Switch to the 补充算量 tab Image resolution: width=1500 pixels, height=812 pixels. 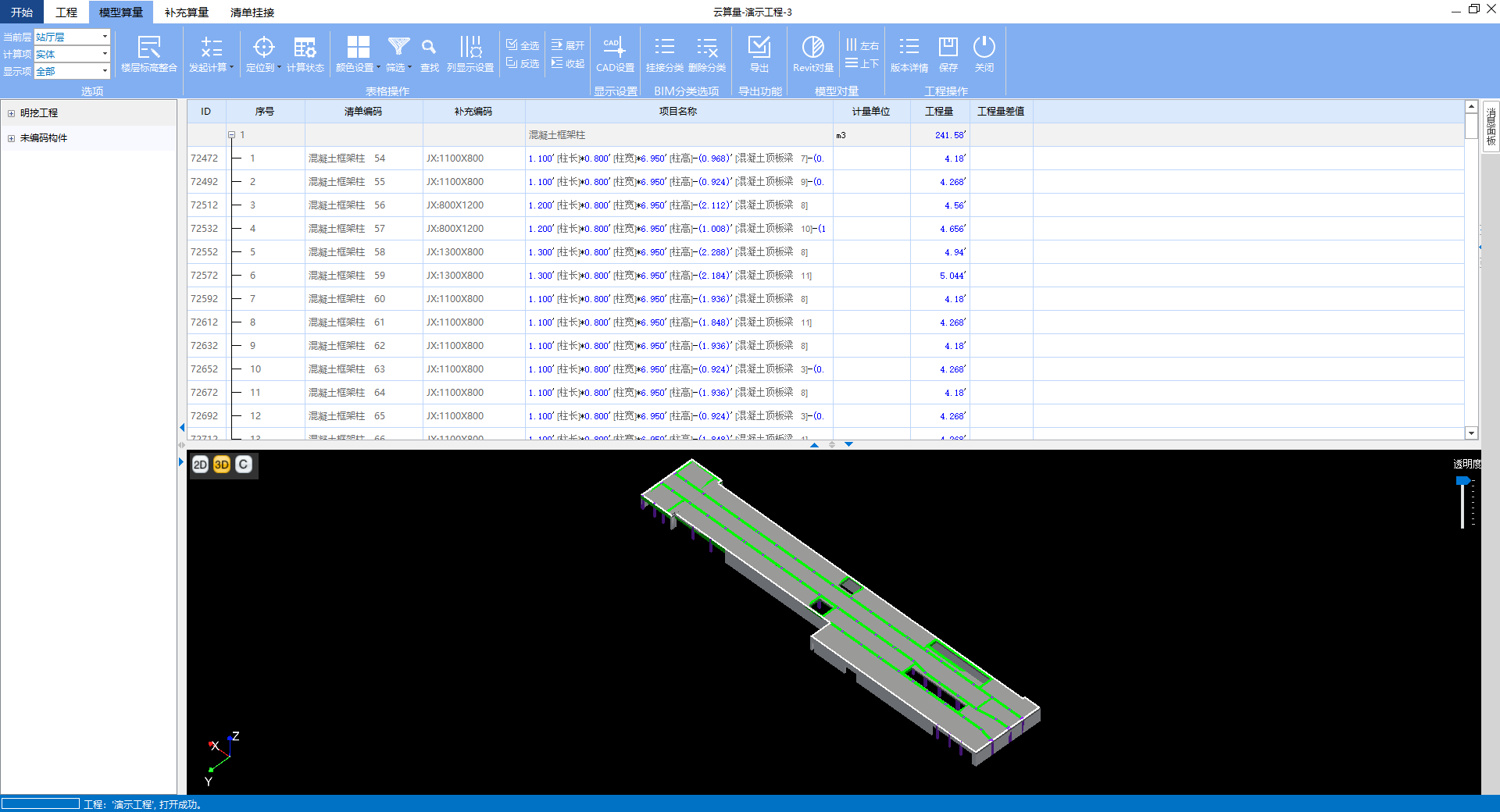point(186,12)
